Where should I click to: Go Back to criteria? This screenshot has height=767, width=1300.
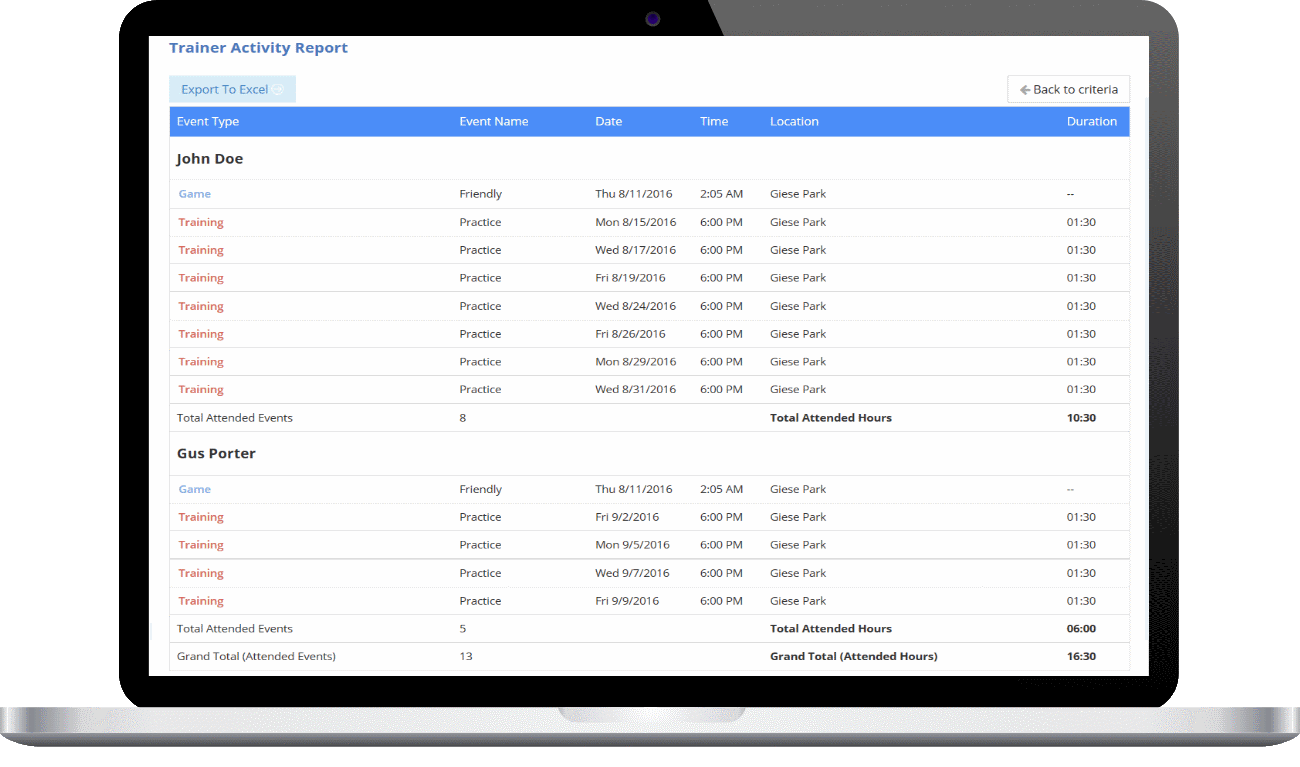click(1068, 89)
